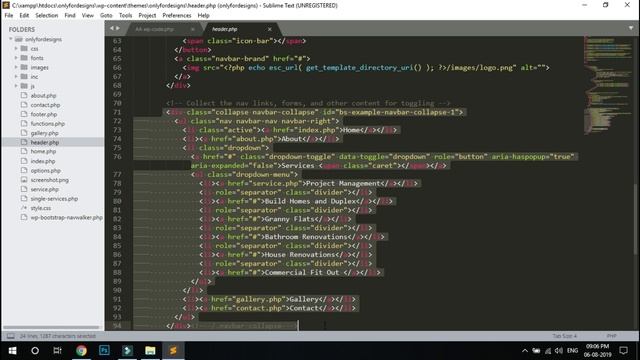Screen dimensions: 640x360
Task: Open single-services.php in the sidebar
Action: point(54,199)
